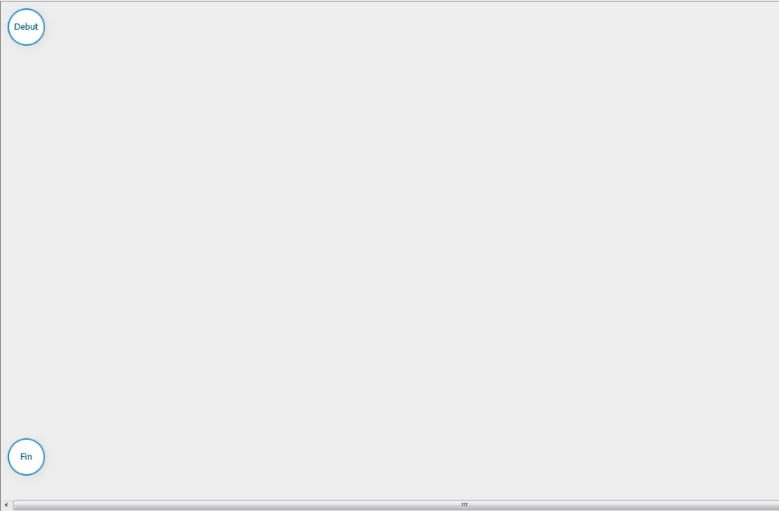Click the "Debut" text label
The width and height of the screenshot is (779, 511).
(x=26, y=27)
